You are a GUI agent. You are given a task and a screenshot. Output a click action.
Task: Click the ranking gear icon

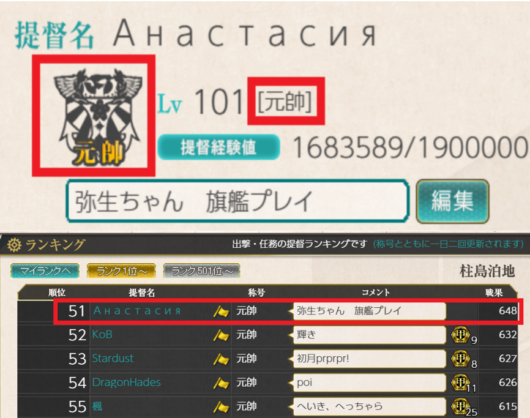tap(14, 245)
